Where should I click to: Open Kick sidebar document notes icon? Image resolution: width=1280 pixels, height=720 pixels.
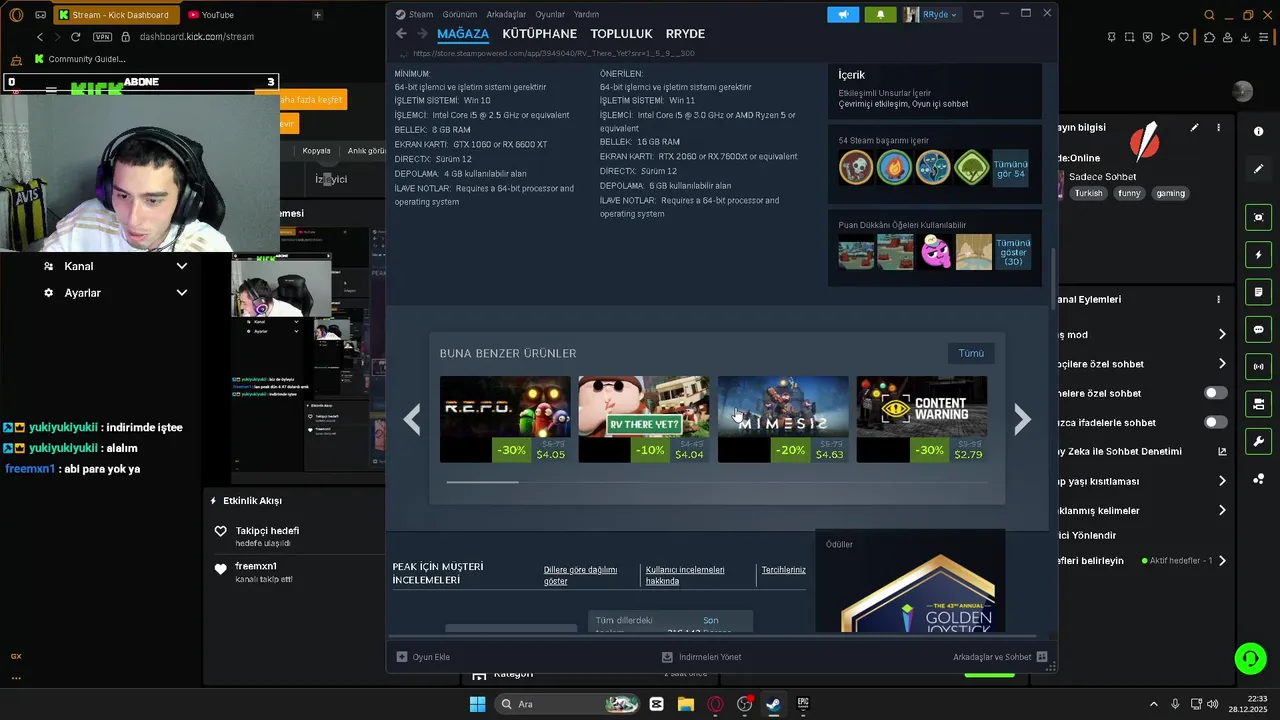(1258, 292)
